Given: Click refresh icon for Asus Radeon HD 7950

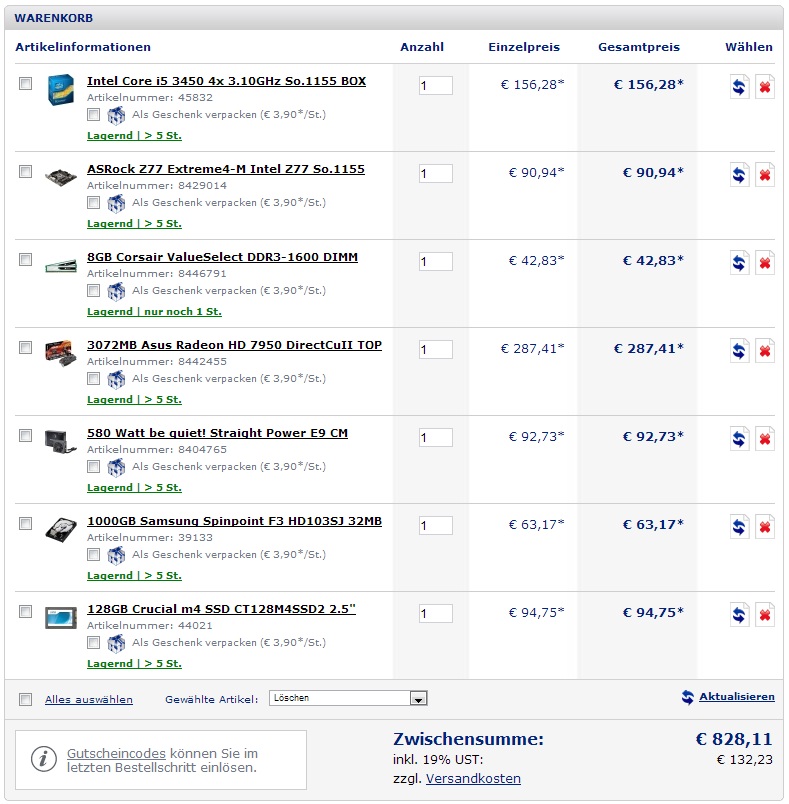Looking at the screenshot, I should [x=739, y=351].
